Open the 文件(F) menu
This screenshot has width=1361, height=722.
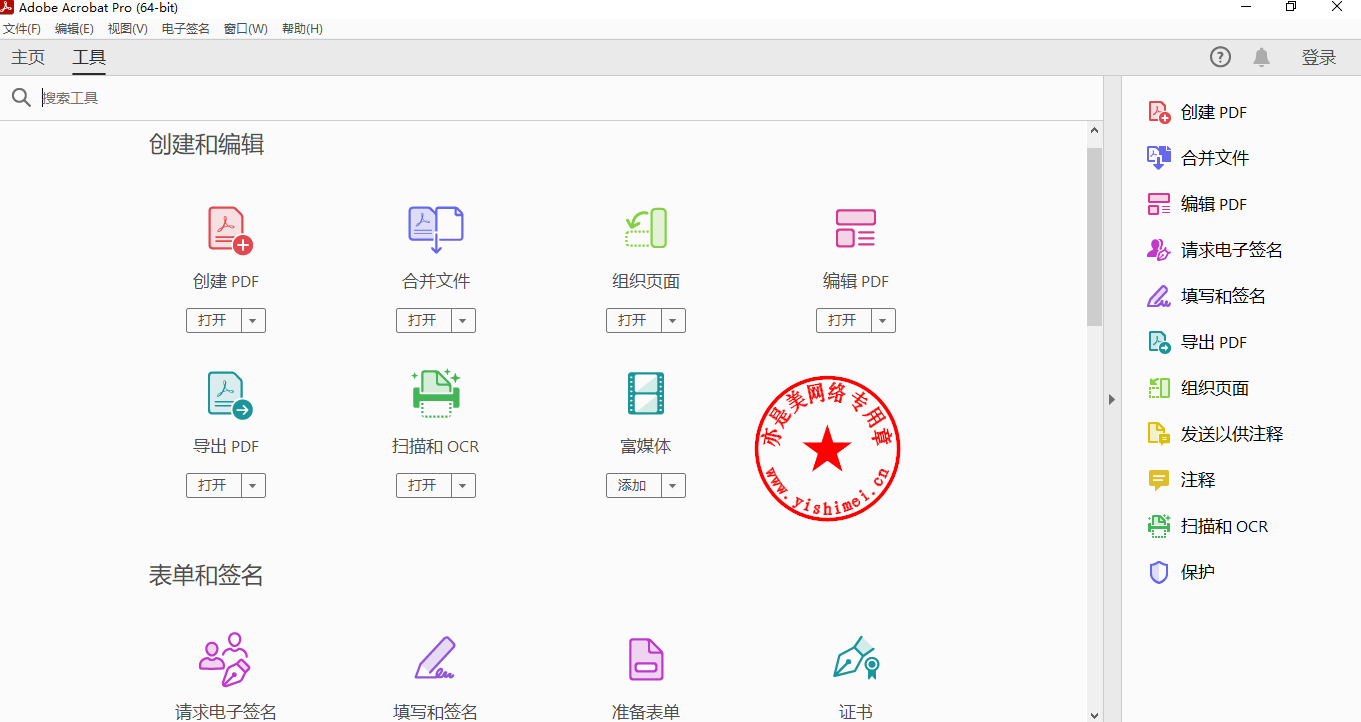tap(22, 29)
